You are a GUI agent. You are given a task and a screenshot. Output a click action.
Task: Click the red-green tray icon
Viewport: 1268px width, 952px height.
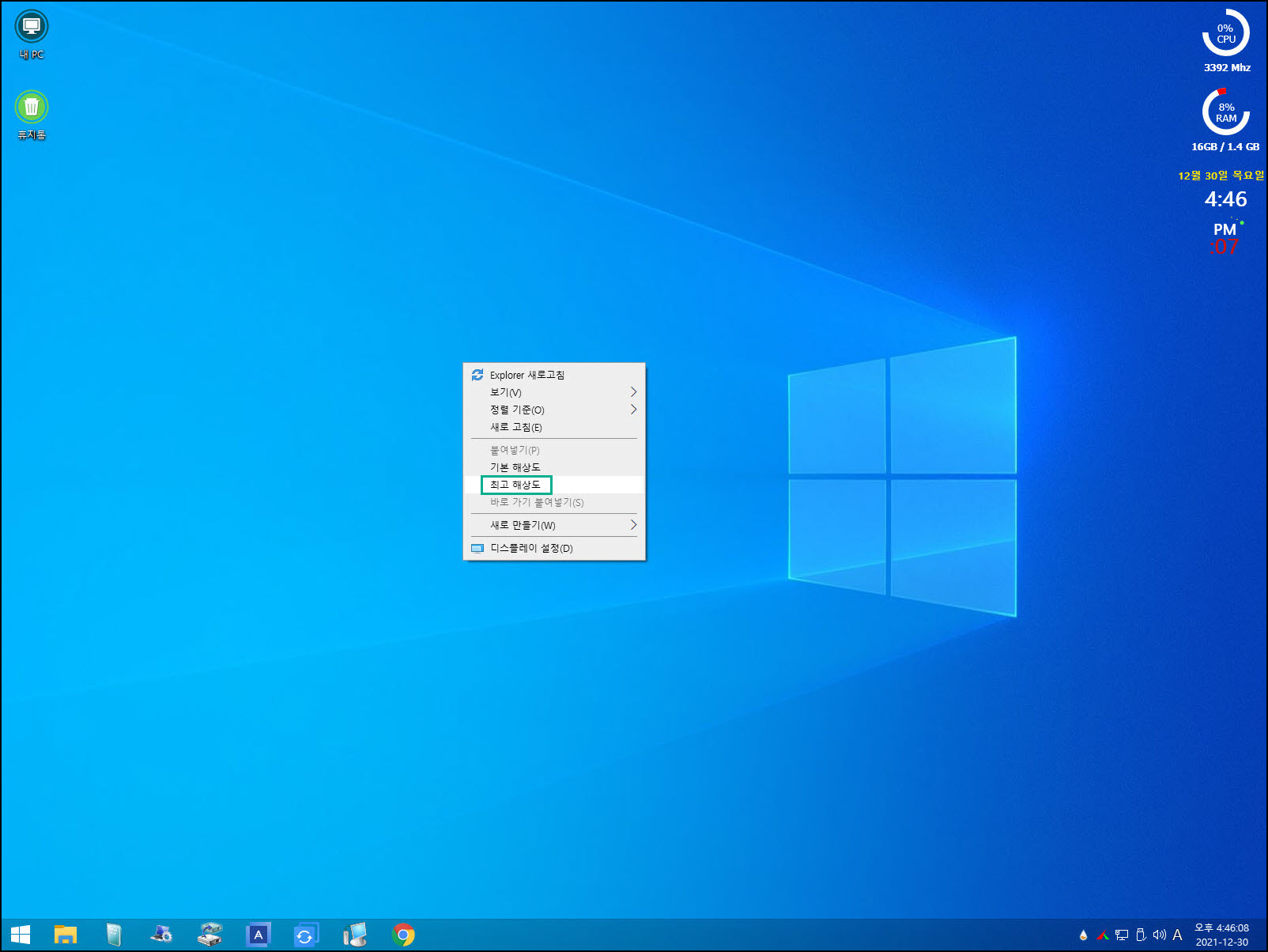pos(1103,935)
